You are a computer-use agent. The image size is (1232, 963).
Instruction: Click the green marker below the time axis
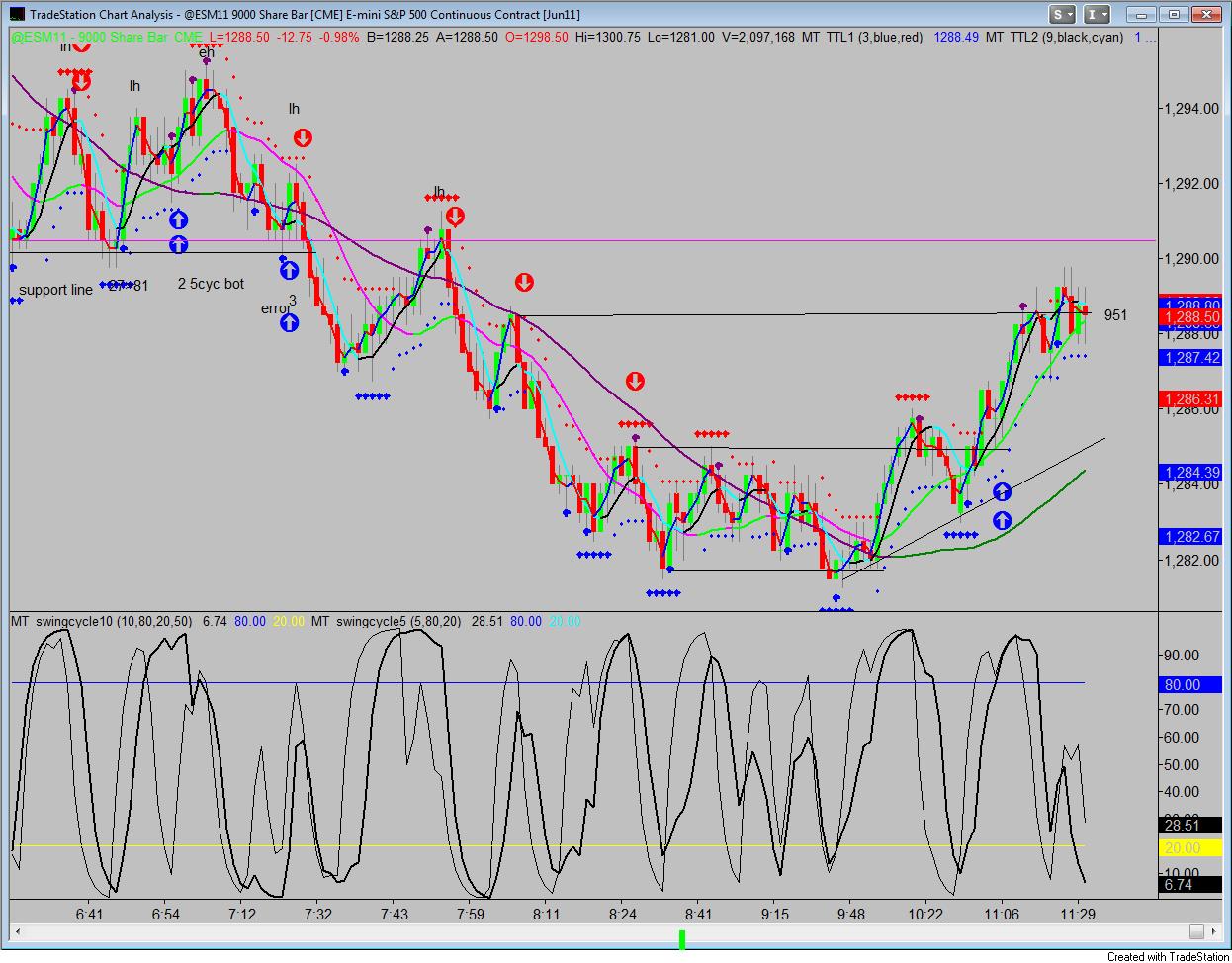pos(682,939)
